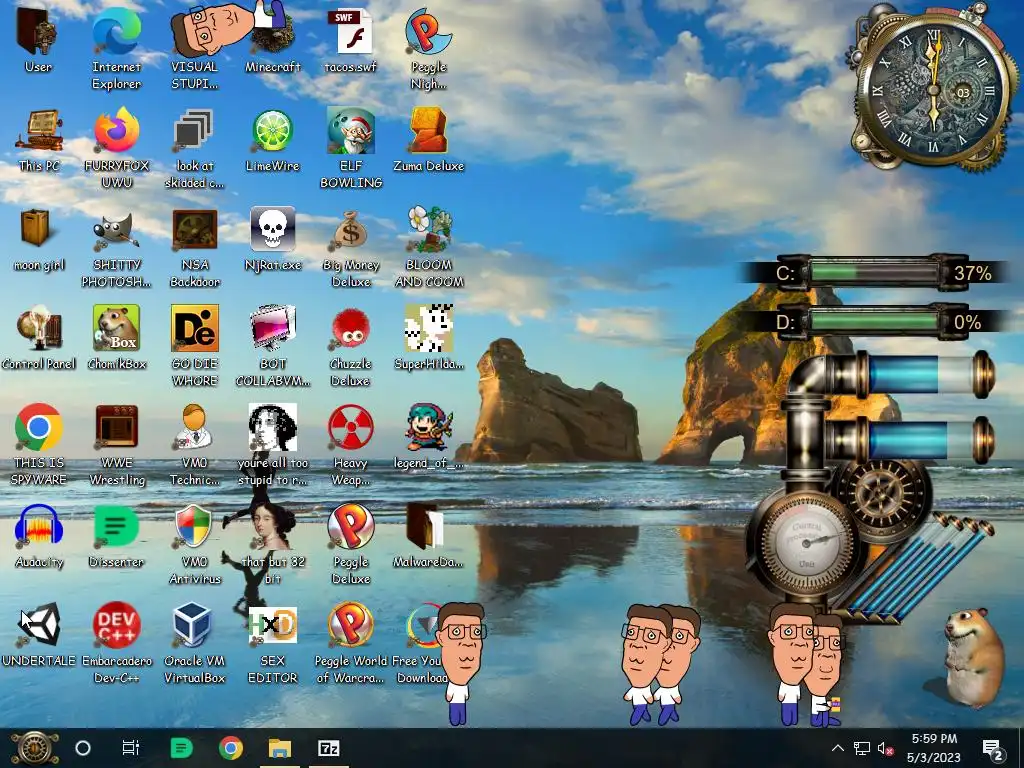Open the SuperHilda... pixel icon
This screenshot has height=768, width=1024.
(428, 338)
